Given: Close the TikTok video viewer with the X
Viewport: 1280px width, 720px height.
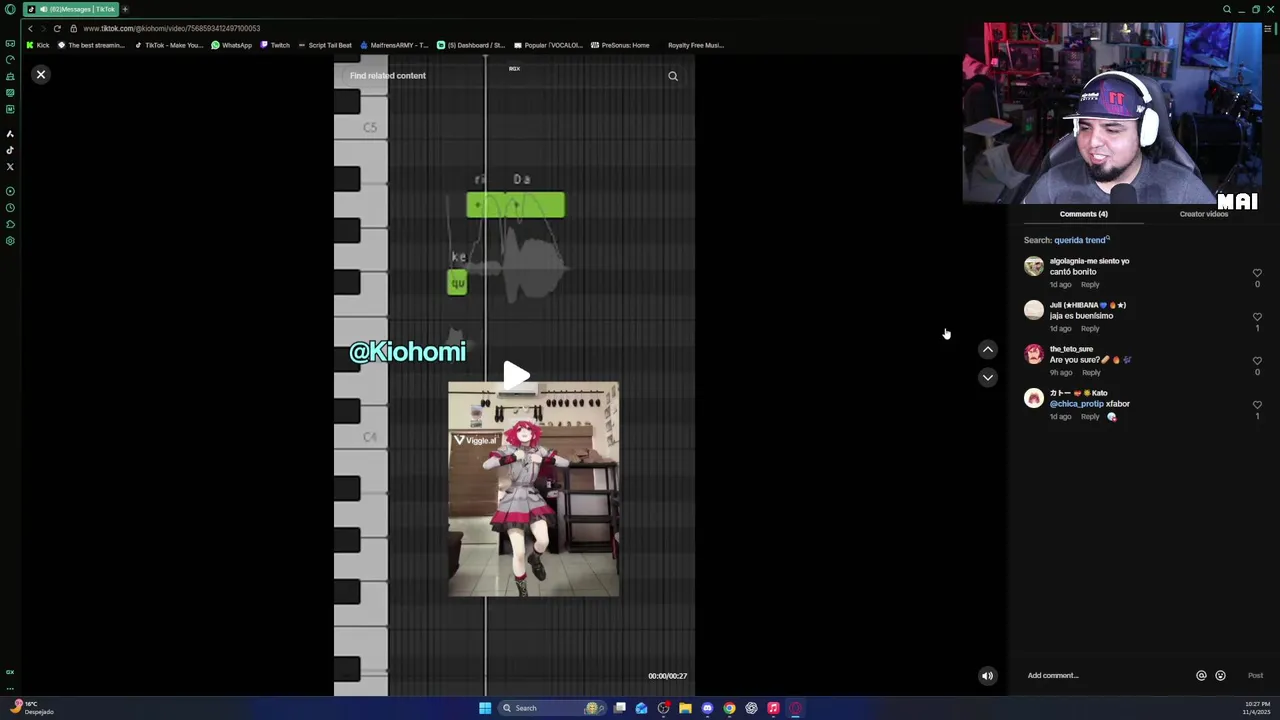Looking at the screenshot, I should click(41, 75).
